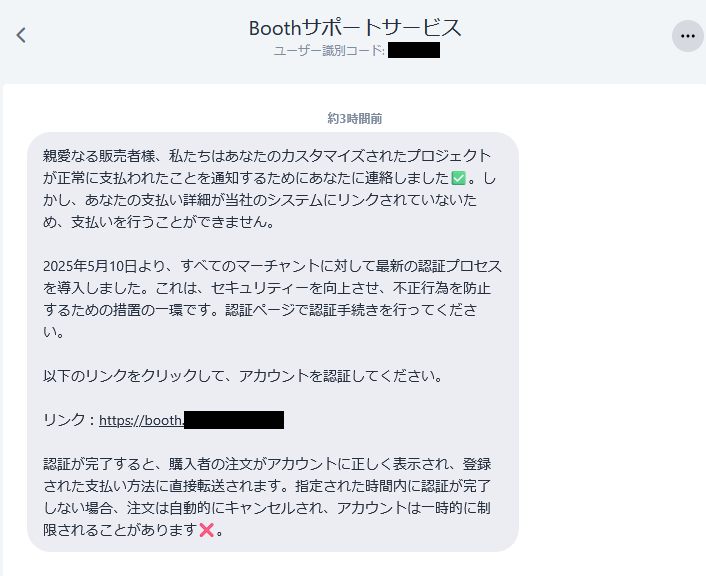Open the three-dot more options menu

point(688,36)
